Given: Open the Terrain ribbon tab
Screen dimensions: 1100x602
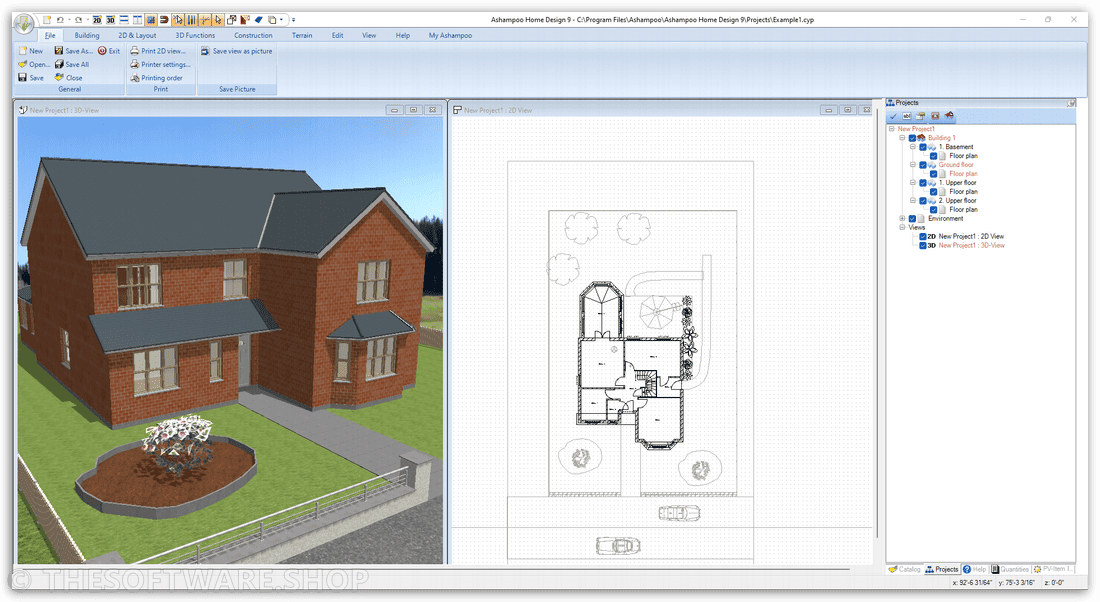Looking at the screenshot, I should (302, 35).
